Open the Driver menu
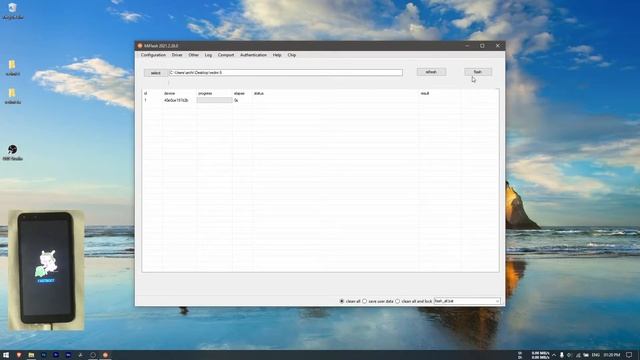The height and width of the screenshot is (360, 640). pos(177,55)
